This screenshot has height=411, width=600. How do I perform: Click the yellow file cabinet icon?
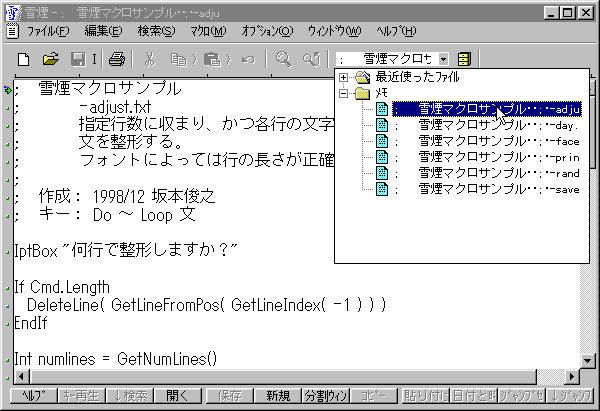(x=464, y=59)
